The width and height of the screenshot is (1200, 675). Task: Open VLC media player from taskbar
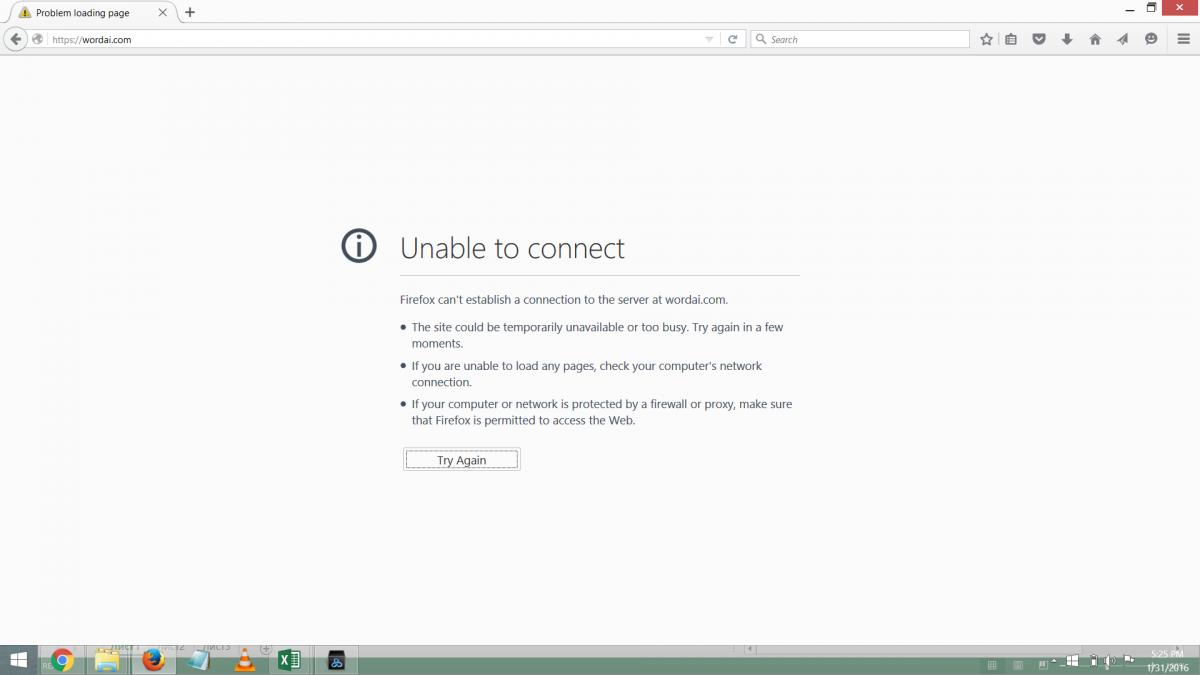[244, 660]
